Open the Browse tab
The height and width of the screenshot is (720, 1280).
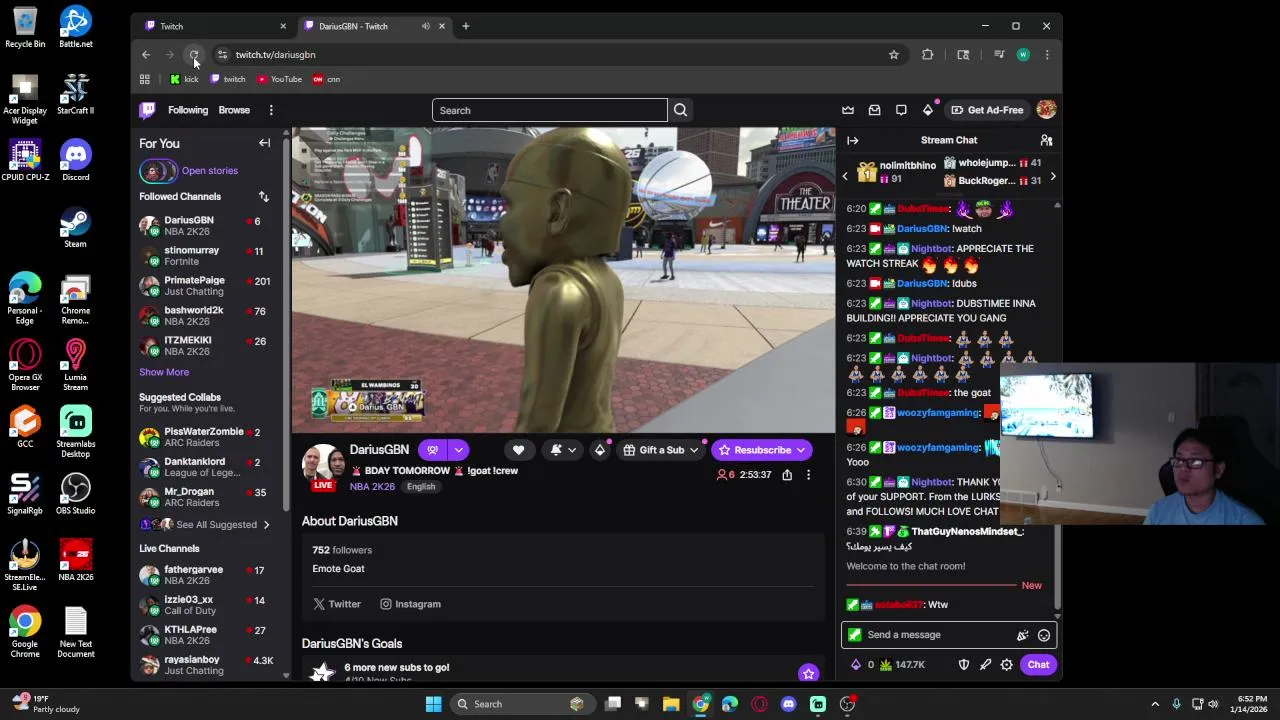(234, 110)
